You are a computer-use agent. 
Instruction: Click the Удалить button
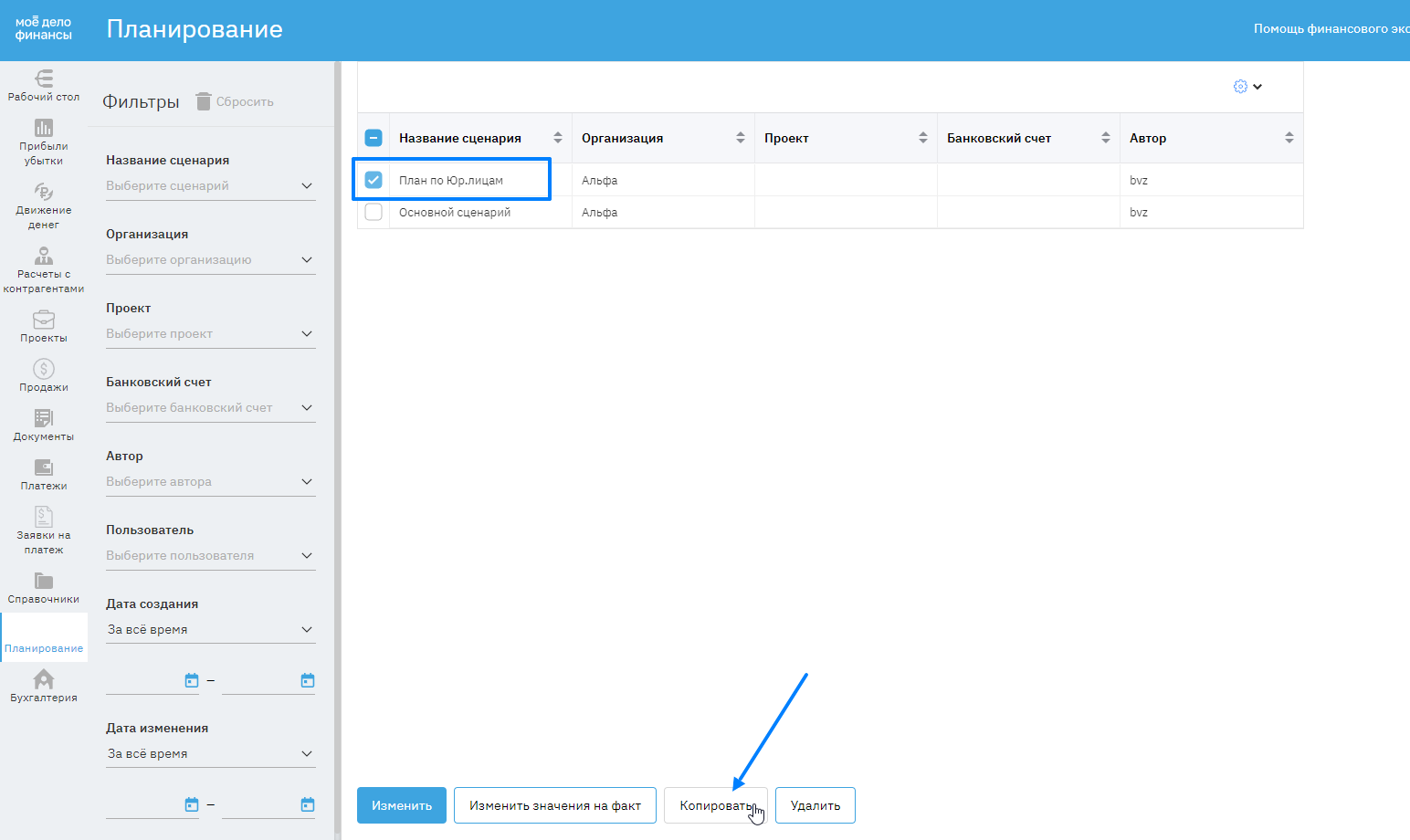(815, 805)
